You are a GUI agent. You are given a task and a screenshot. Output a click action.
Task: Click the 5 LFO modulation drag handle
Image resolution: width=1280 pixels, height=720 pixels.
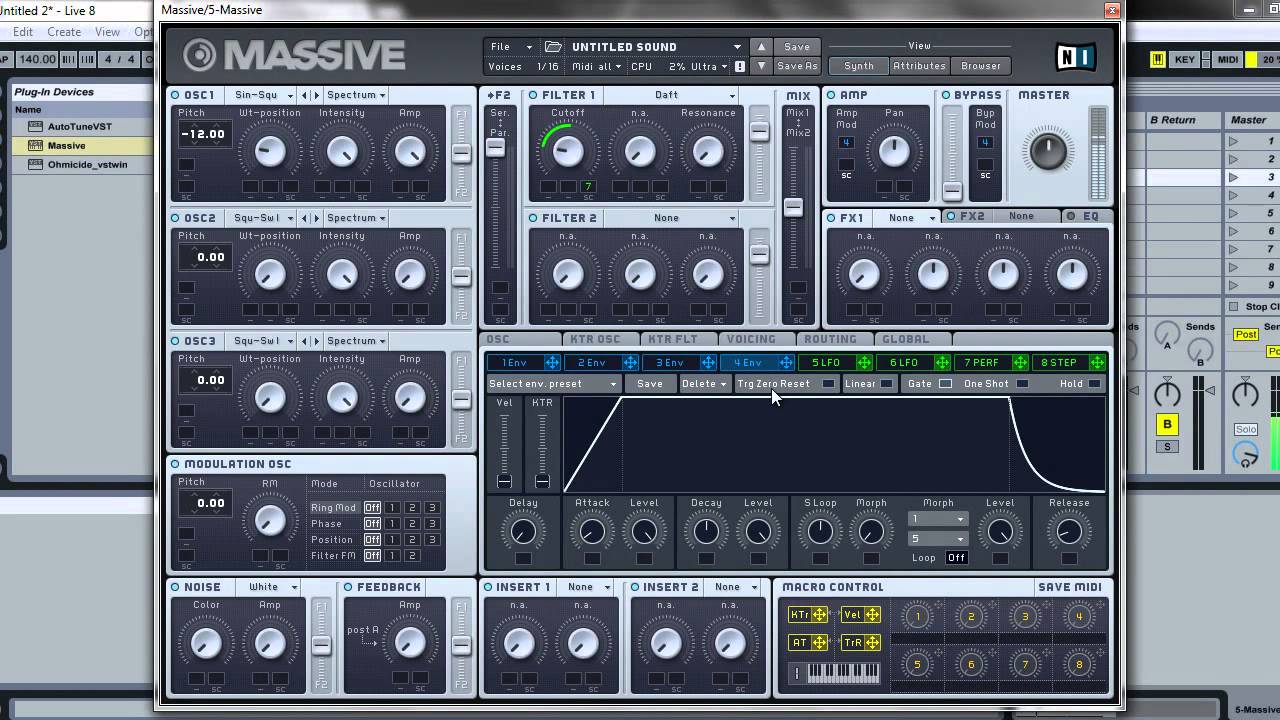864,363
